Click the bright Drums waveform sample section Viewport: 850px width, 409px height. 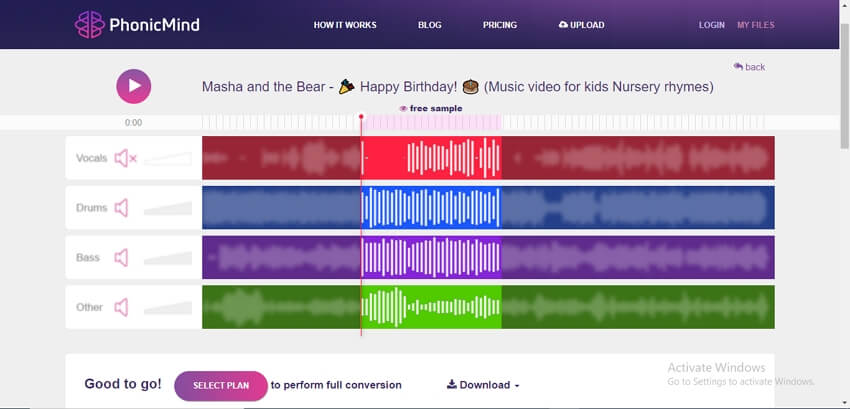(432, 208)
